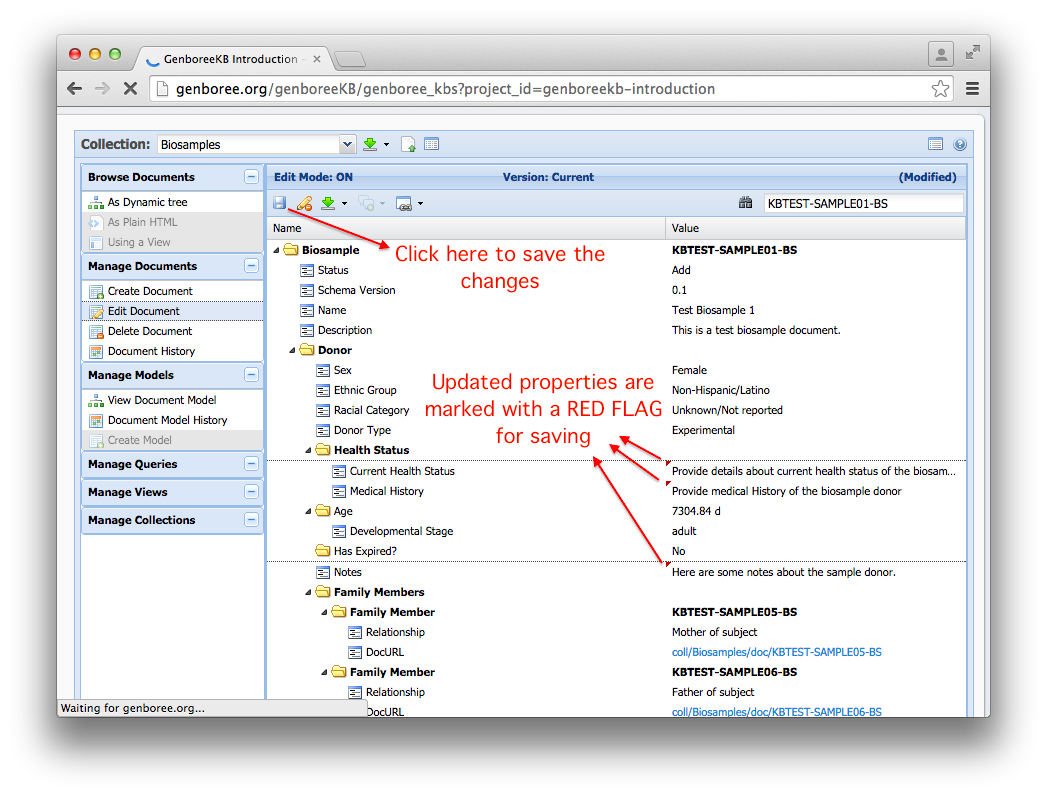Select the Medical History row
The height and width of the screenshot is (796, 1047).
coord(616,491)
